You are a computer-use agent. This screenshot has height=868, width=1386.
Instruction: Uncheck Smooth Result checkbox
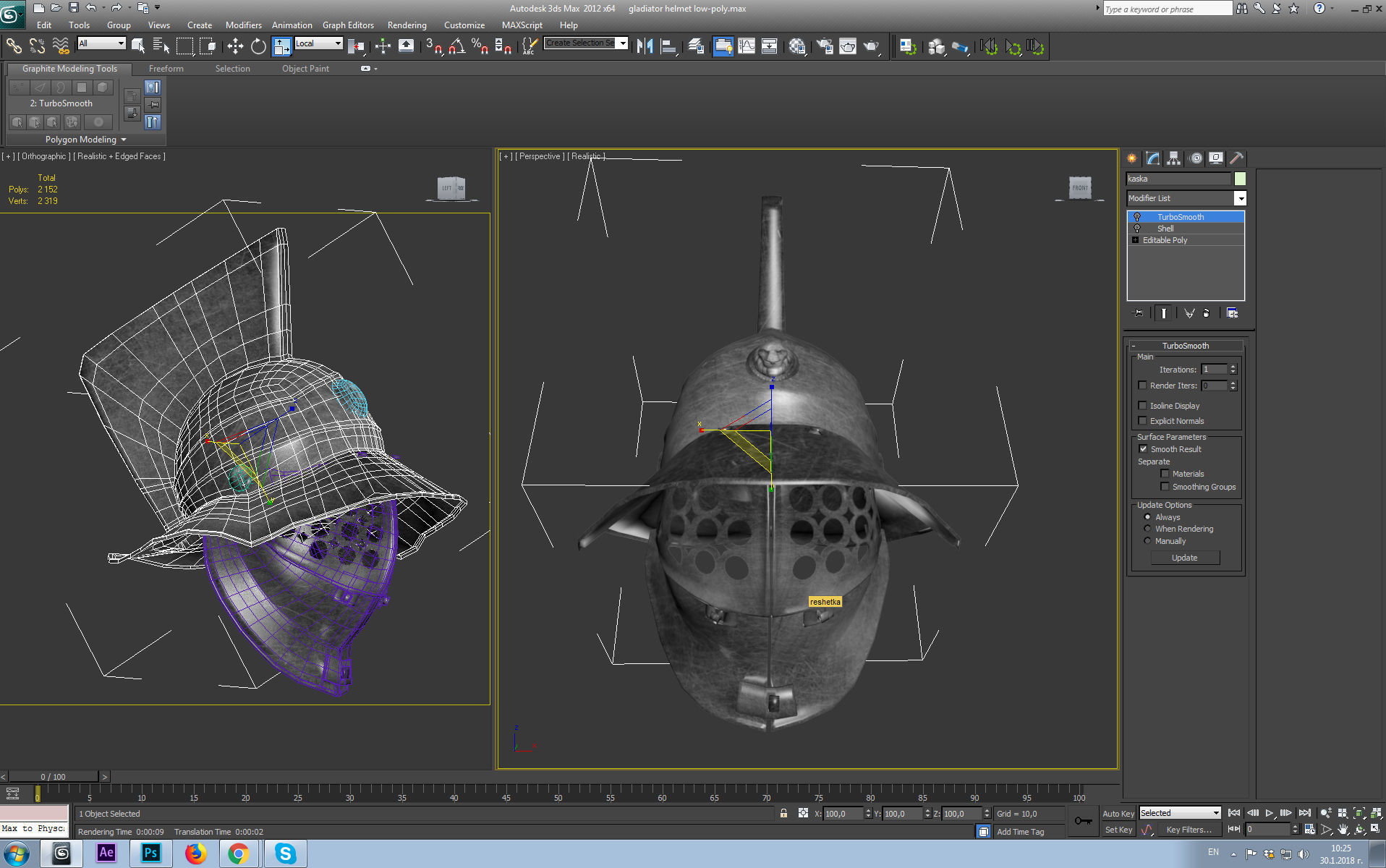[1144, 449]
